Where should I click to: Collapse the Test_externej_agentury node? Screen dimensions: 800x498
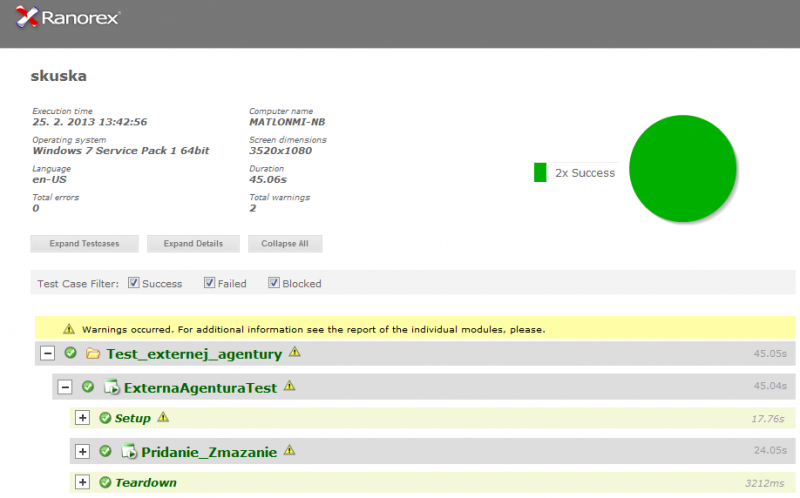[x=47, y=353]
